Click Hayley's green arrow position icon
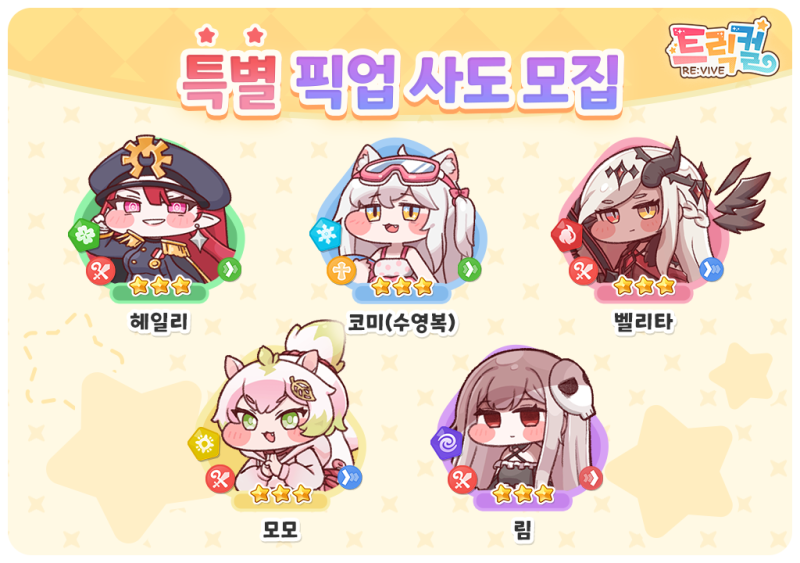The width and height of the screenshot is (800, 563). pyautogui.click(x=229, y=269)
